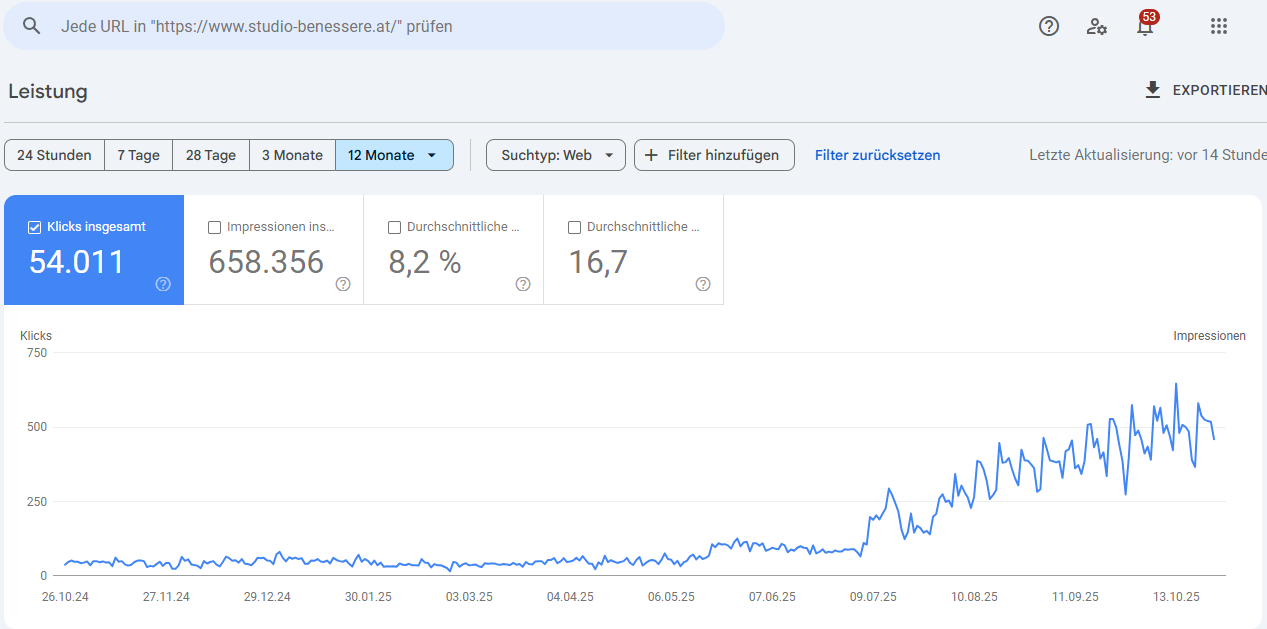Uncheck the Klicks insgesamt checkbox

[x=33, y=227]
